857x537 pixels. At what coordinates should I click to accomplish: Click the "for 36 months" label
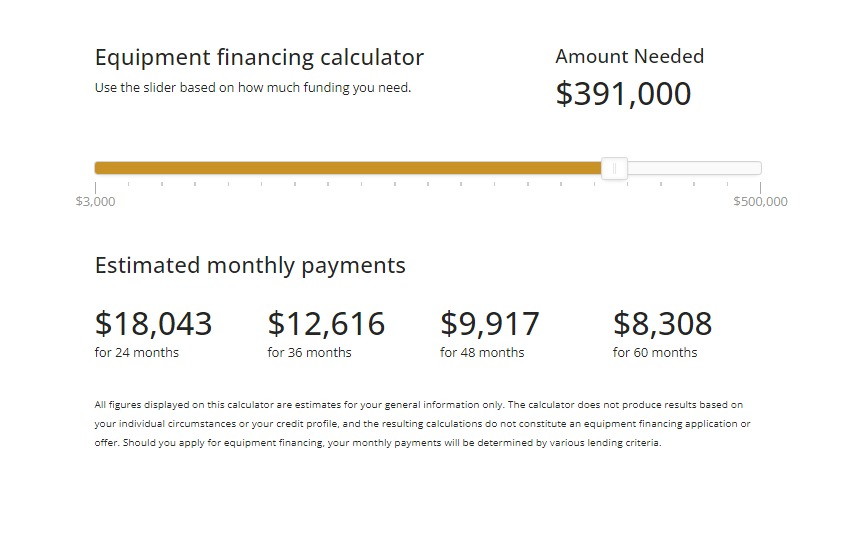(309, 352)
